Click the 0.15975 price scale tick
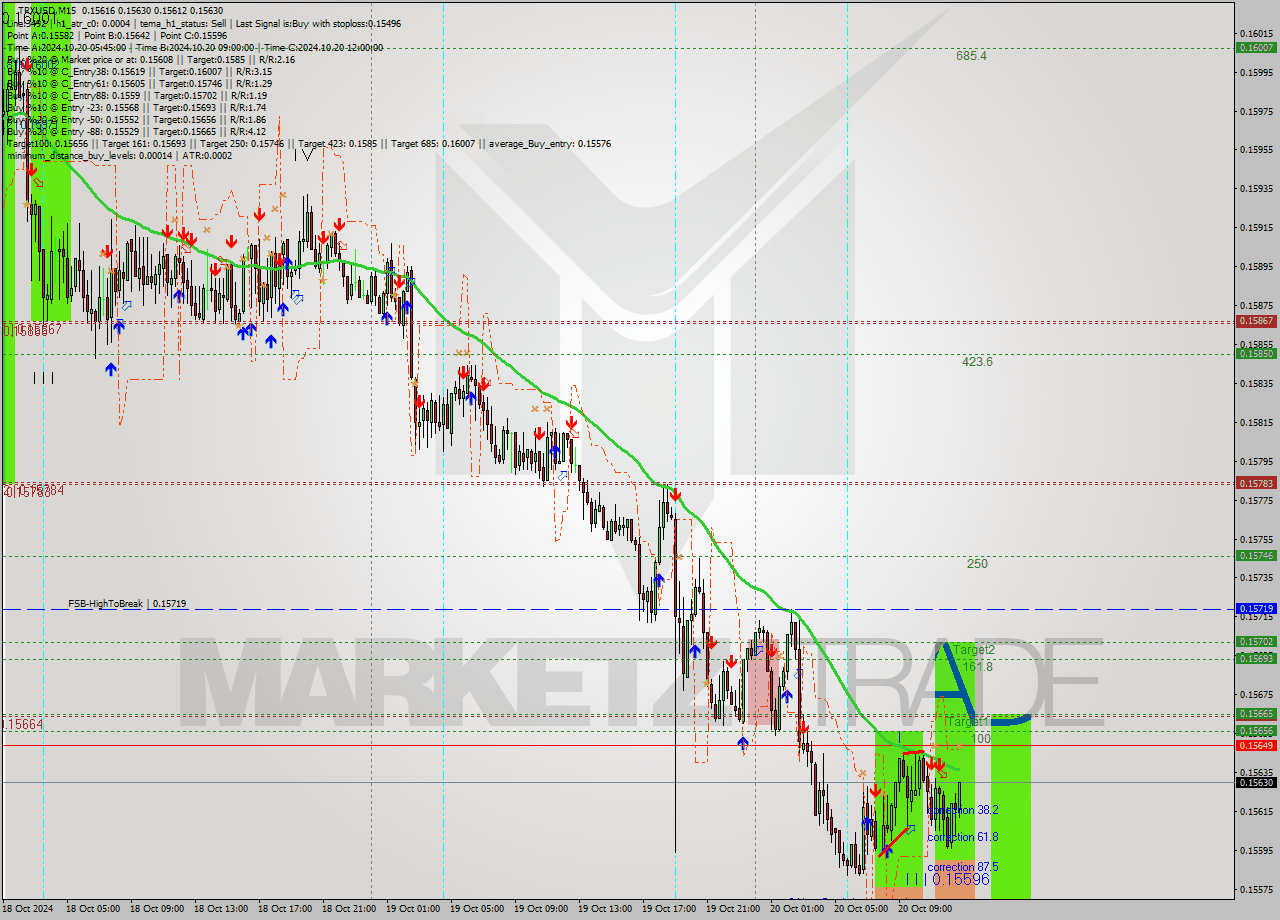Screen dimensions: 1280x920 pyautogui.click(x=1256, y=111)
